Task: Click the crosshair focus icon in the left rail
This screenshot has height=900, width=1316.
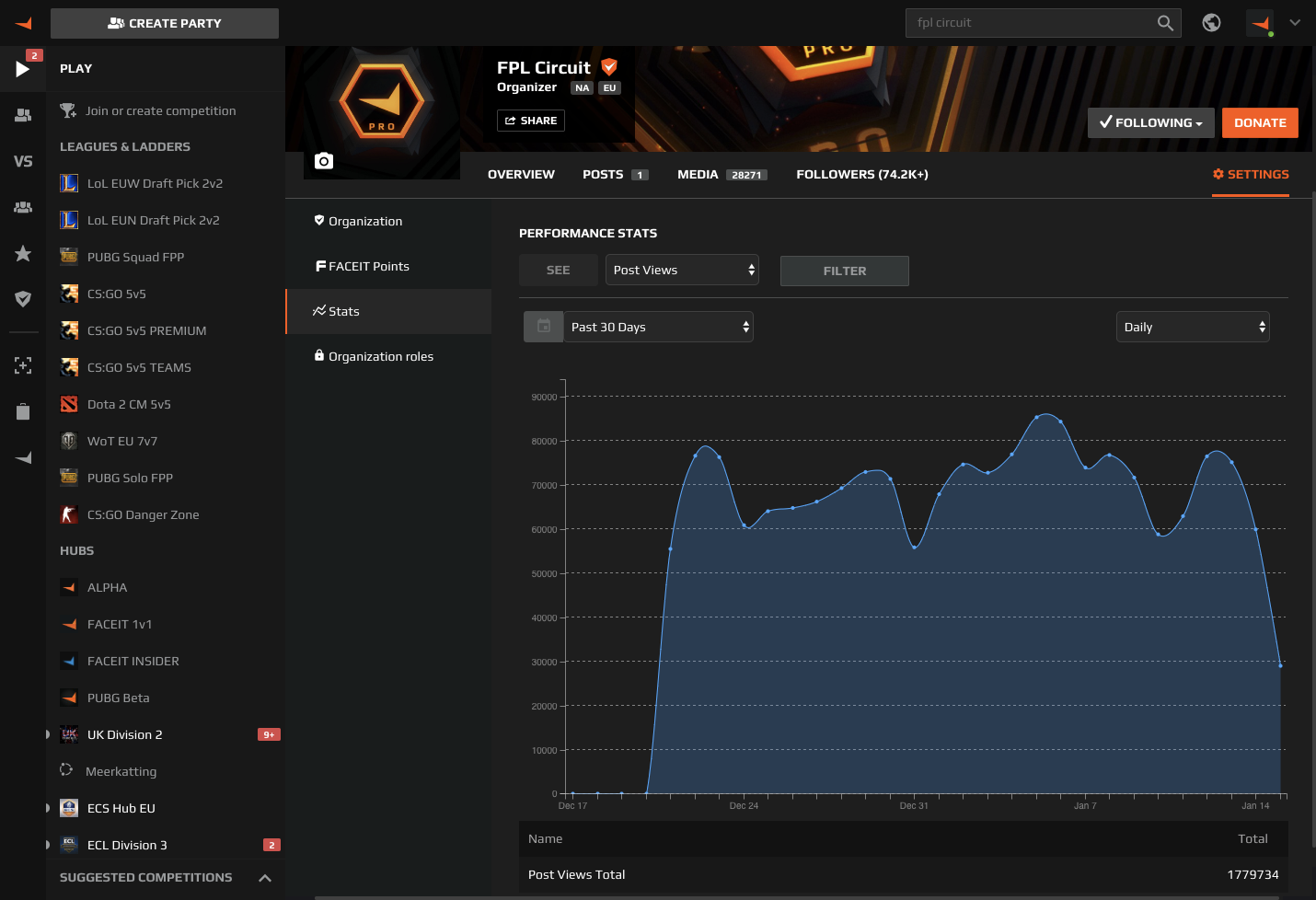Action: tap(23, 365)
